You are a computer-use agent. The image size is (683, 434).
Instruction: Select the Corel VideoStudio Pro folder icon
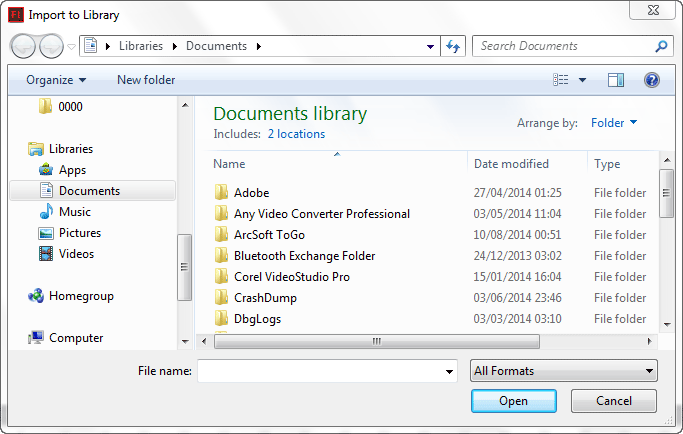(x=221, y=276)
